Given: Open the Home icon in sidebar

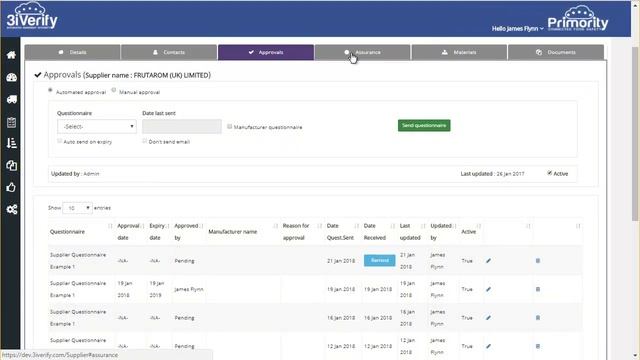Looking at the screenshot, I should pos(11,55).
